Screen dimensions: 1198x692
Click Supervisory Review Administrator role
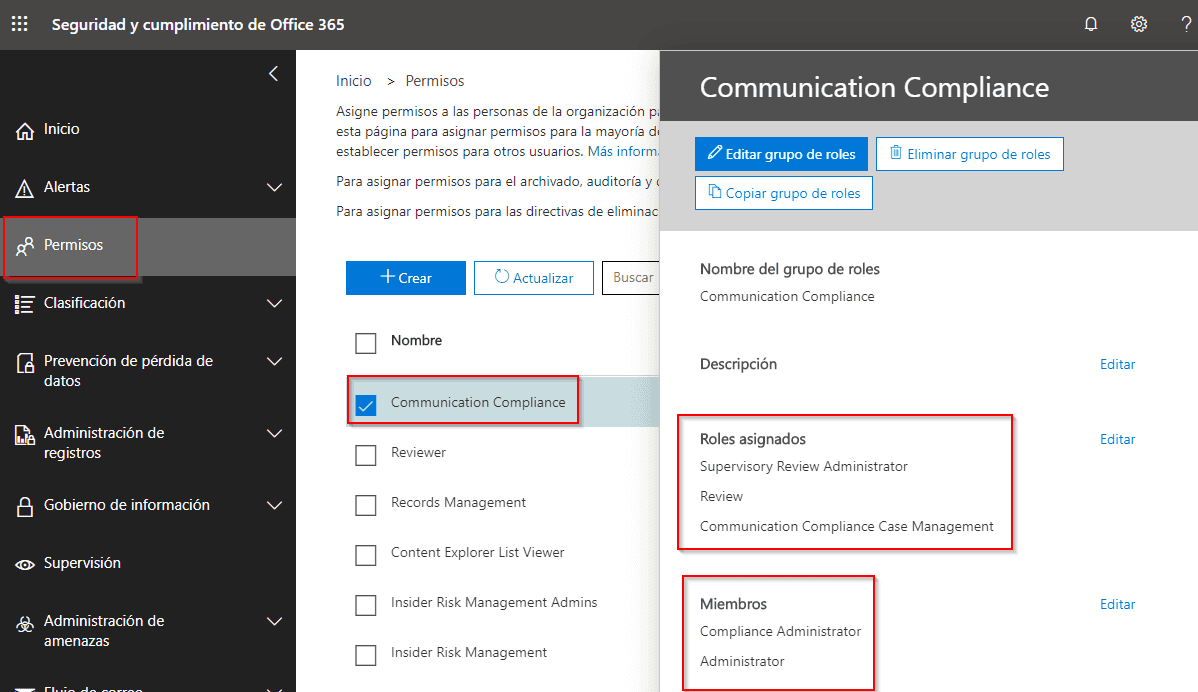point(804,466)
